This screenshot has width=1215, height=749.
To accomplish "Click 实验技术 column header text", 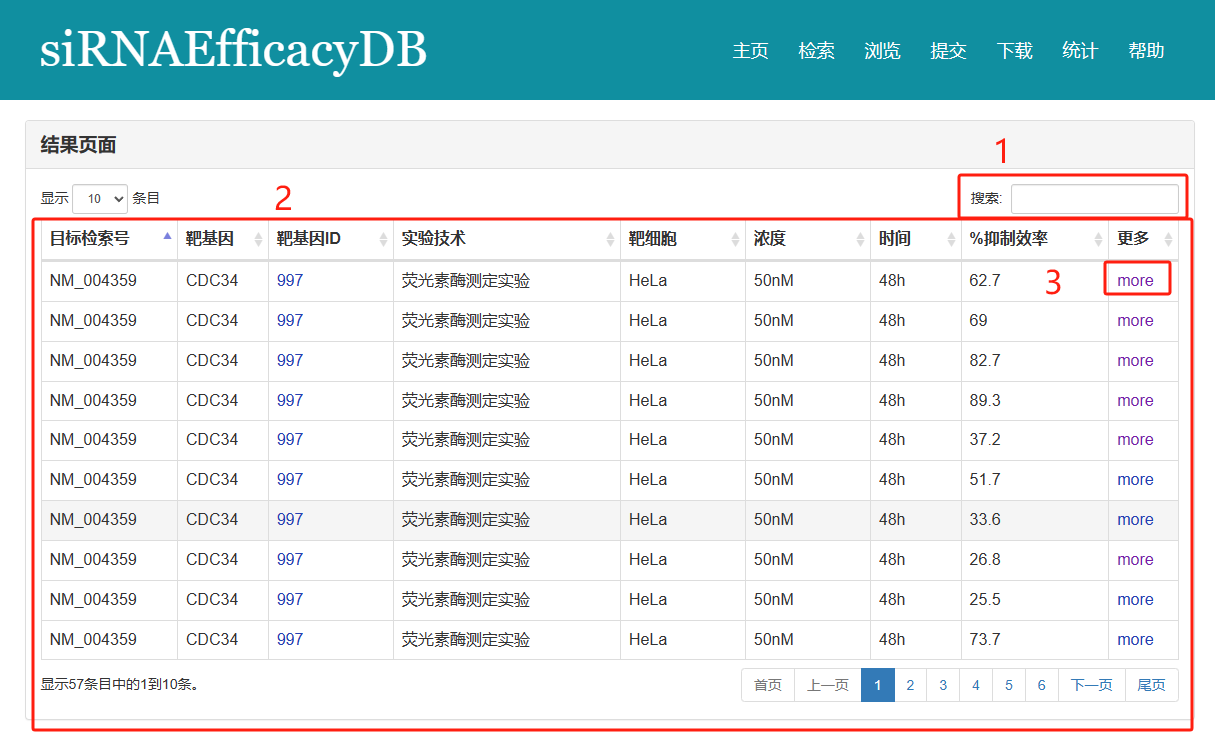I will tap(433, 239).
